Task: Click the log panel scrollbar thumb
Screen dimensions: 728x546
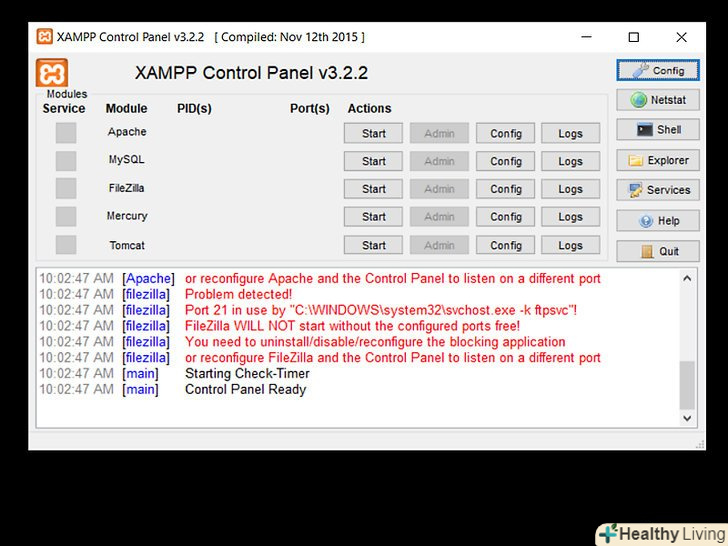Action: point(687,385)
